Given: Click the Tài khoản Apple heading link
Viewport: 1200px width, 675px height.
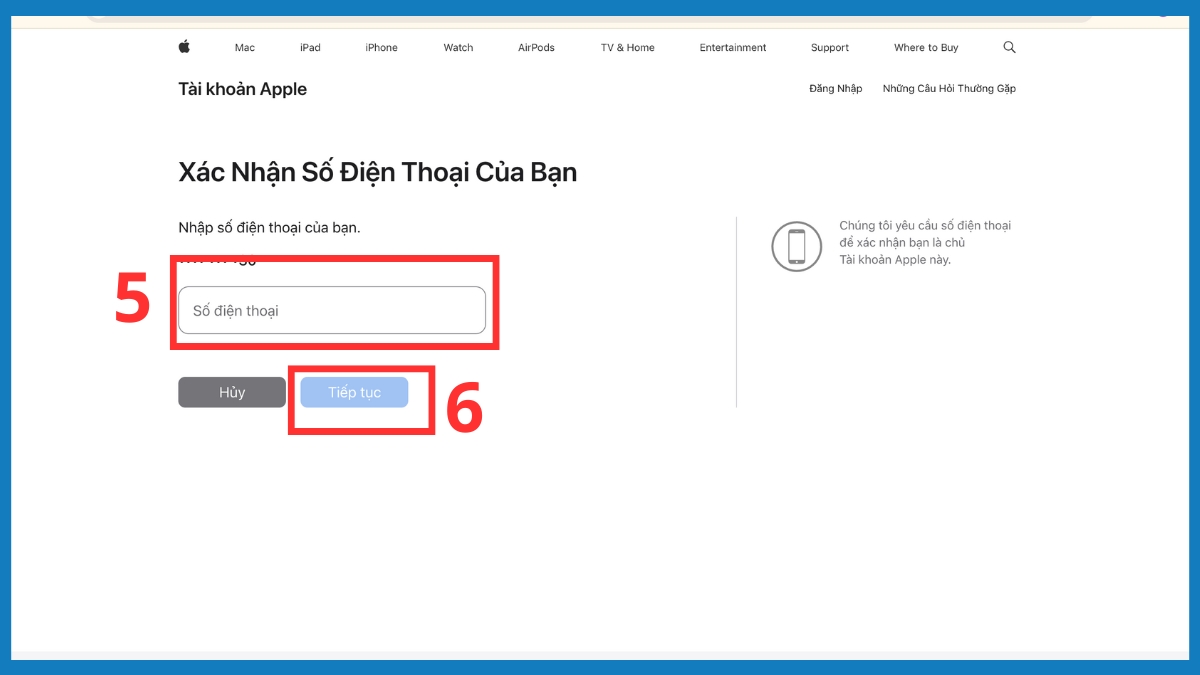Looking at the screenshot, I should pos(242,89).
